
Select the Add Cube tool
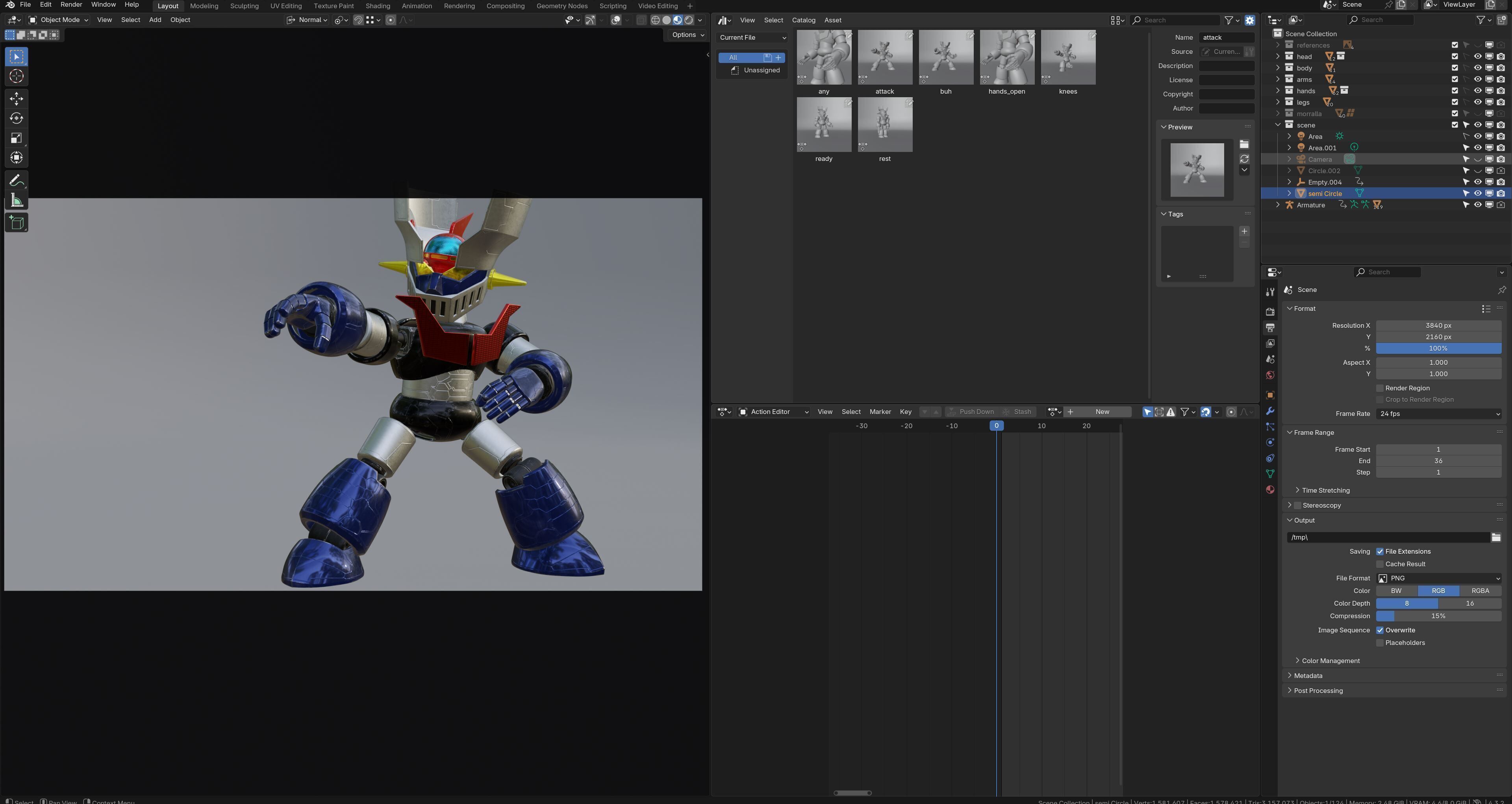tap(17, 222)
